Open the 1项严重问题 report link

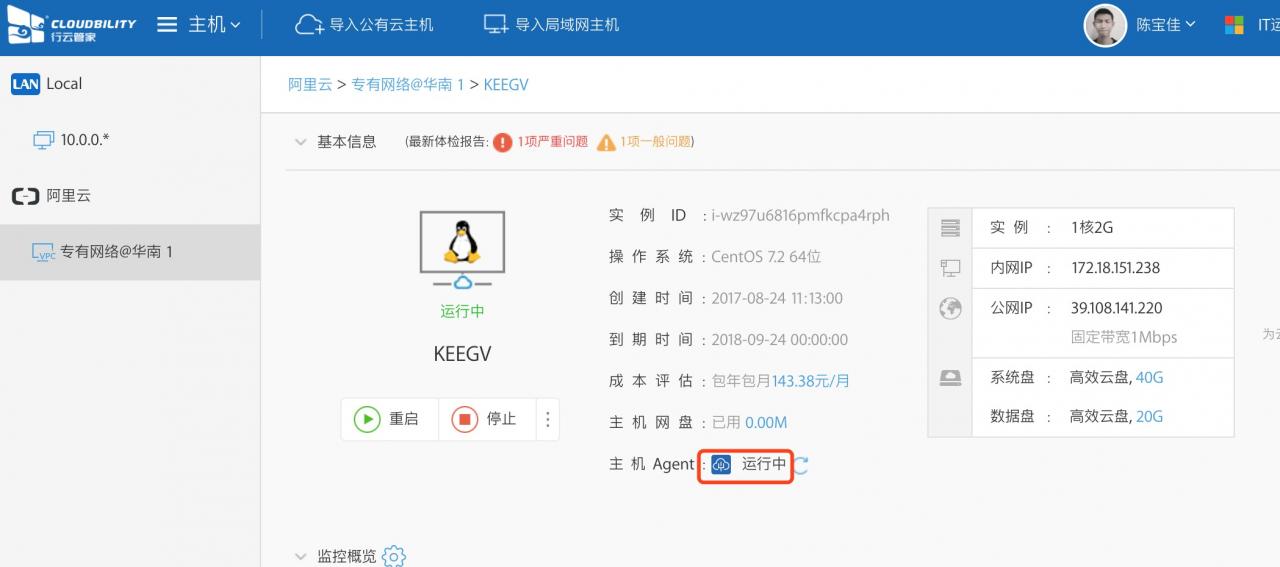click(553, 142)
